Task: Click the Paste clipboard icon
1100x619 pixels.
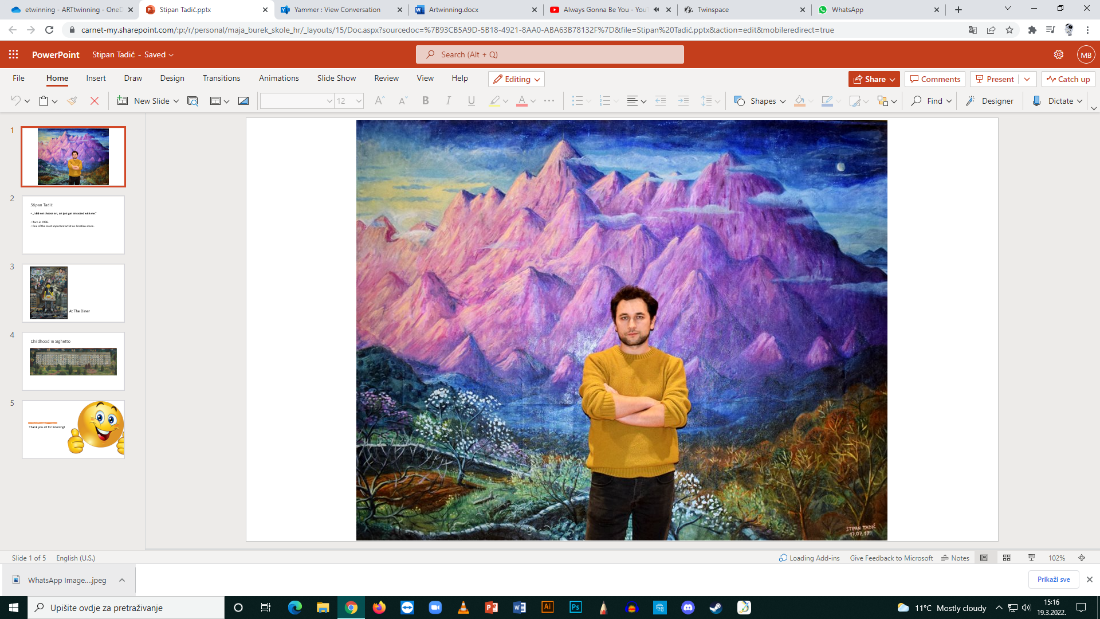Action: pyautogui.click(x=43, y=101)
